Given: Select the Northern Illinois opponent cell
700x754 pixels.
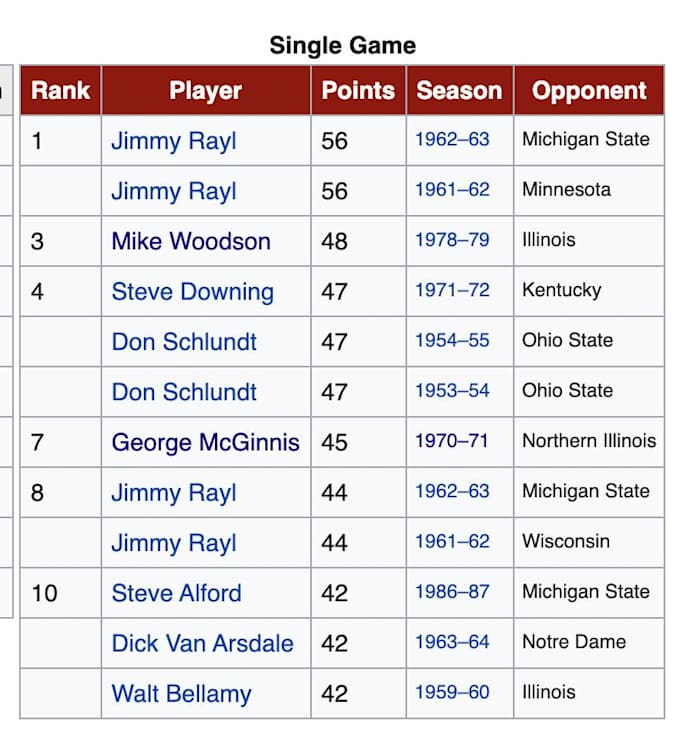Looking at the screenshot, I should (x=589, y=441).
